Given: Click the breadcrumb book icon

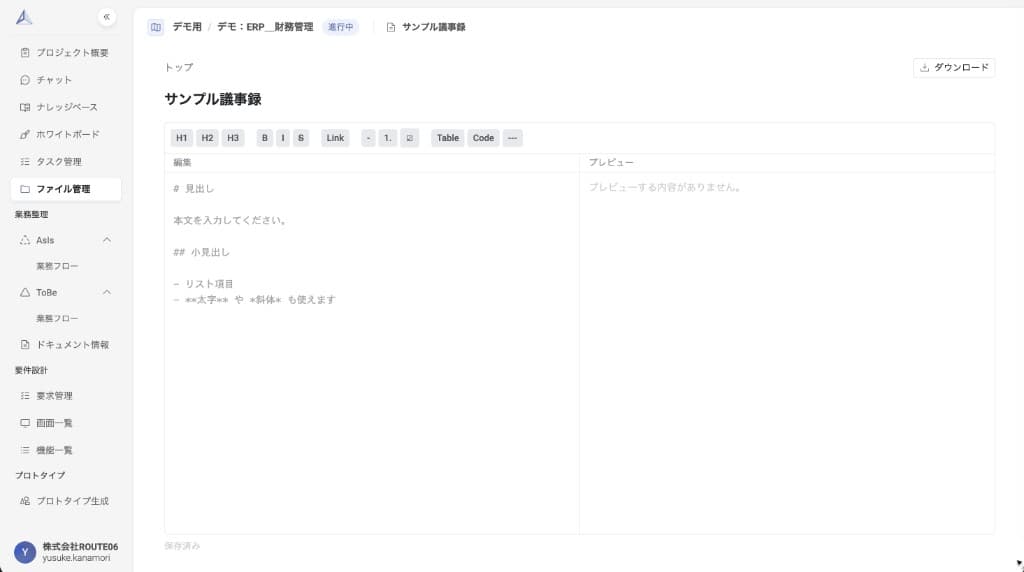Looking at the screenshot, I should pyautogui.click(x=155, y=27).
